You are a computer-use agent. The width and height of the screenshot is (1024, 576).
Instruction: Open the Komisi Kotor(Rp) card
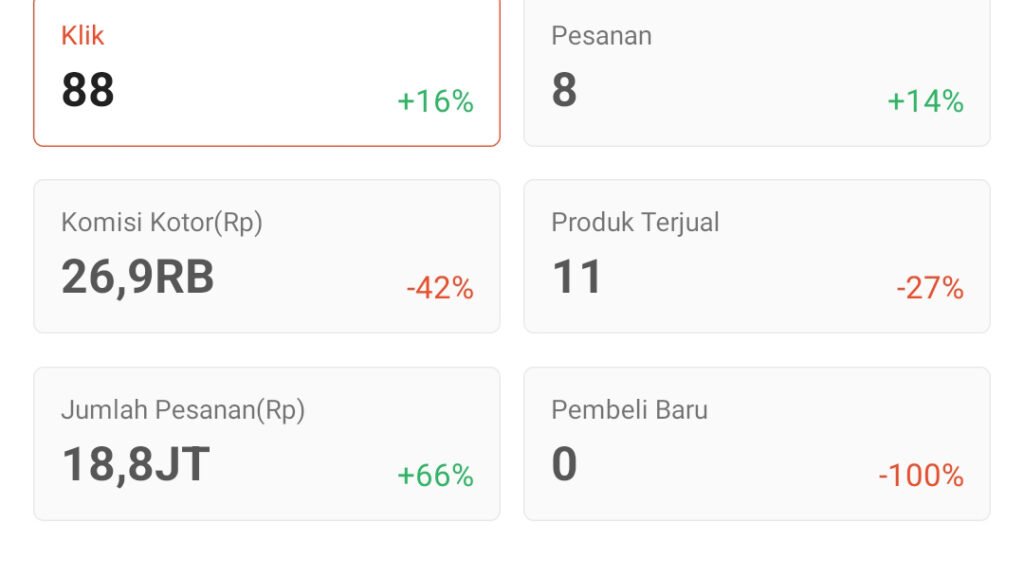coord(266,256)
